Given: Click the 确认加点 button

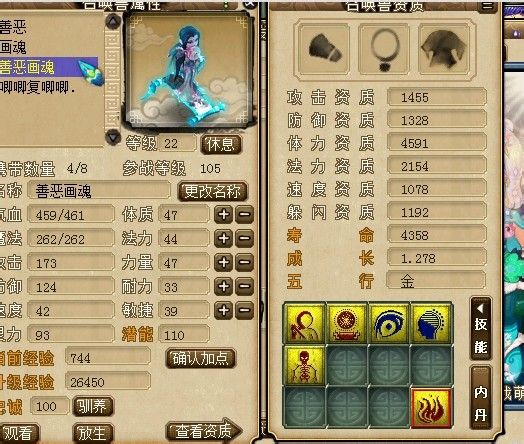Looking at the screenshot, I should click(201, 358).
